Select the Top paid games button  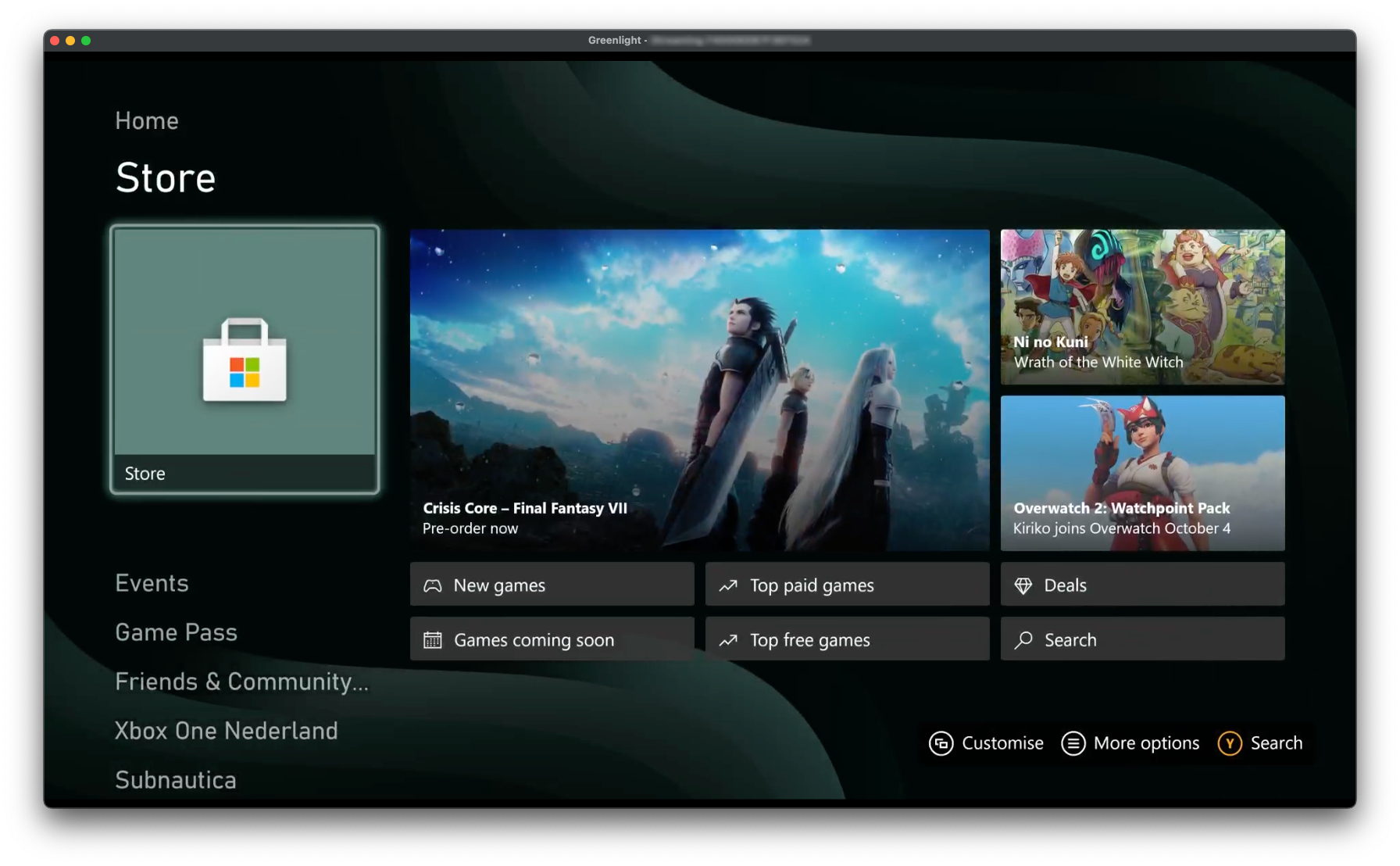pos(847,585)
